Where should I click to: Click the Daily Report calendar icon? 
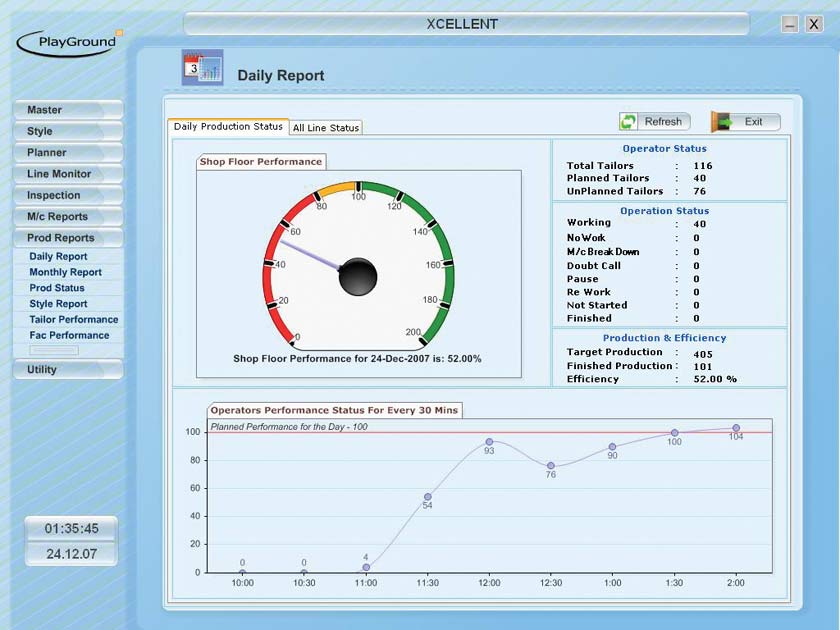(202, 68)
